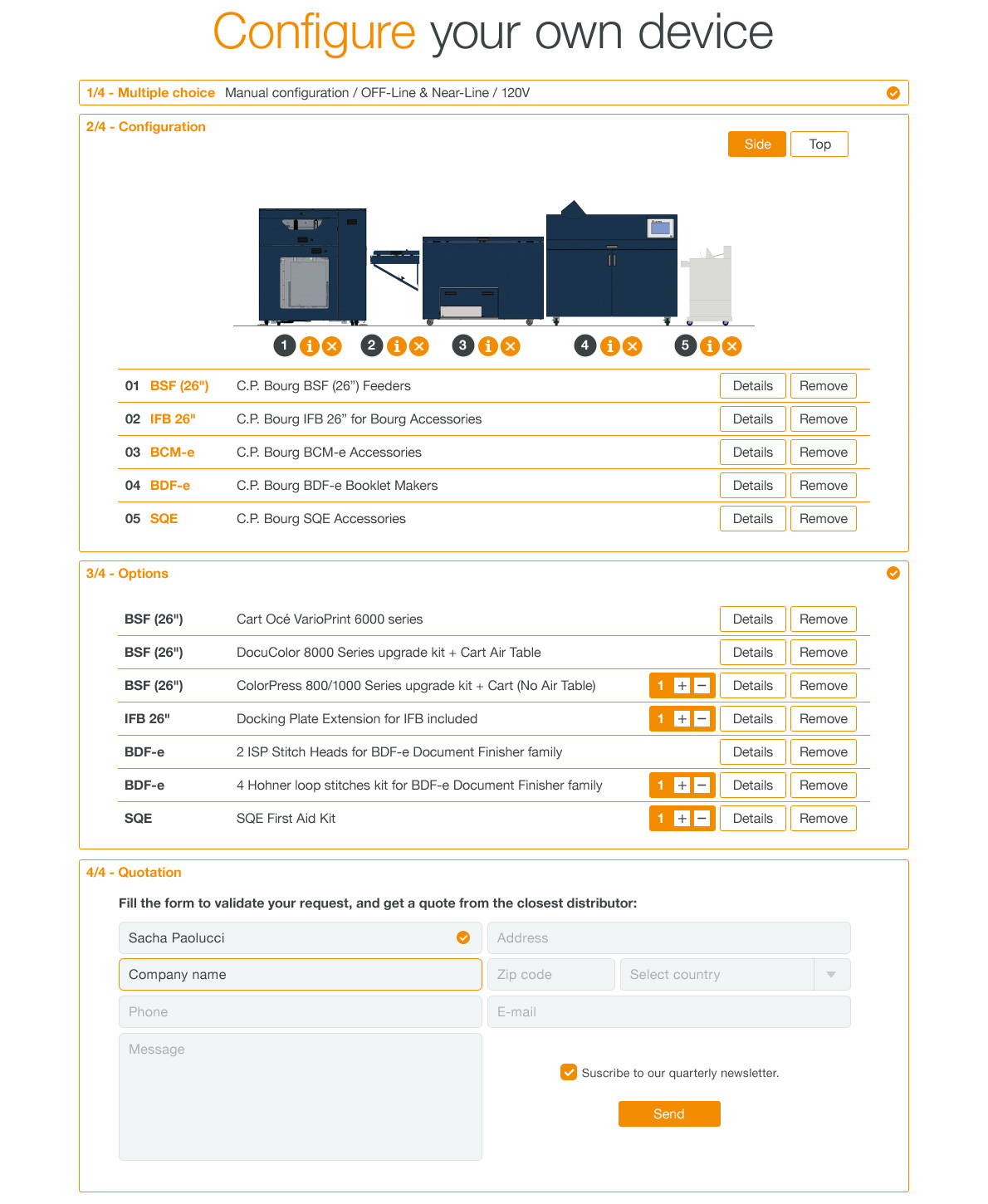988x1204 pixels.
Task: Remove the 2 ISP Stitch Heads option
Action: click(824, 752)
